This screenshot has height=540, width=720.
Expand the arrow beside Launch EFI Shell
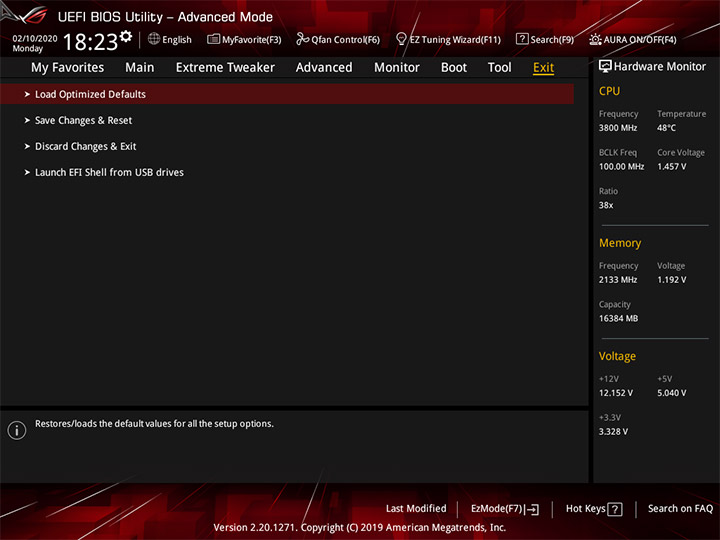pyautogui.click(x=27, y=172)
